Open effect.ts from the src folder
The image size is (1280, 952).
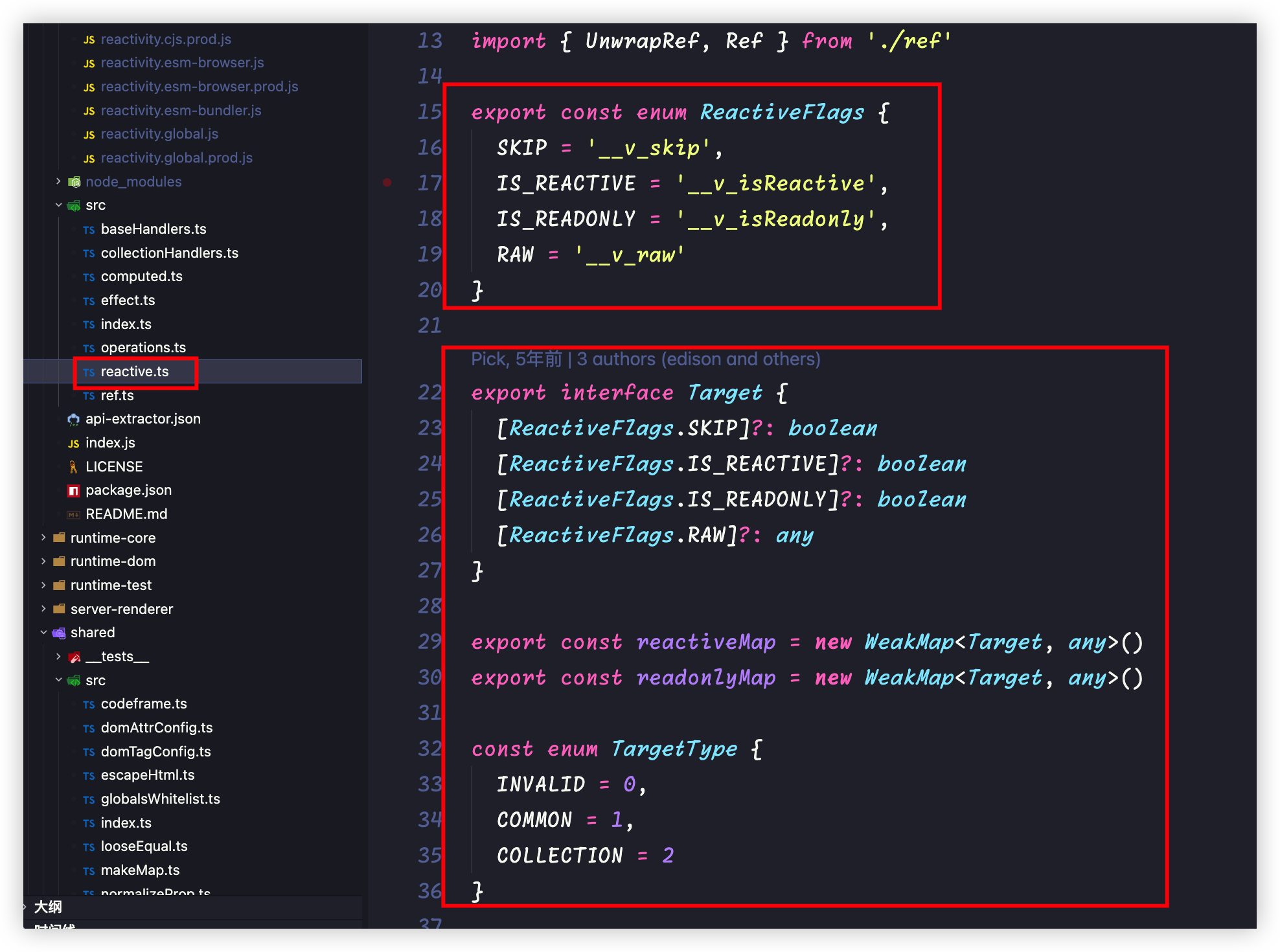[128, 300]
